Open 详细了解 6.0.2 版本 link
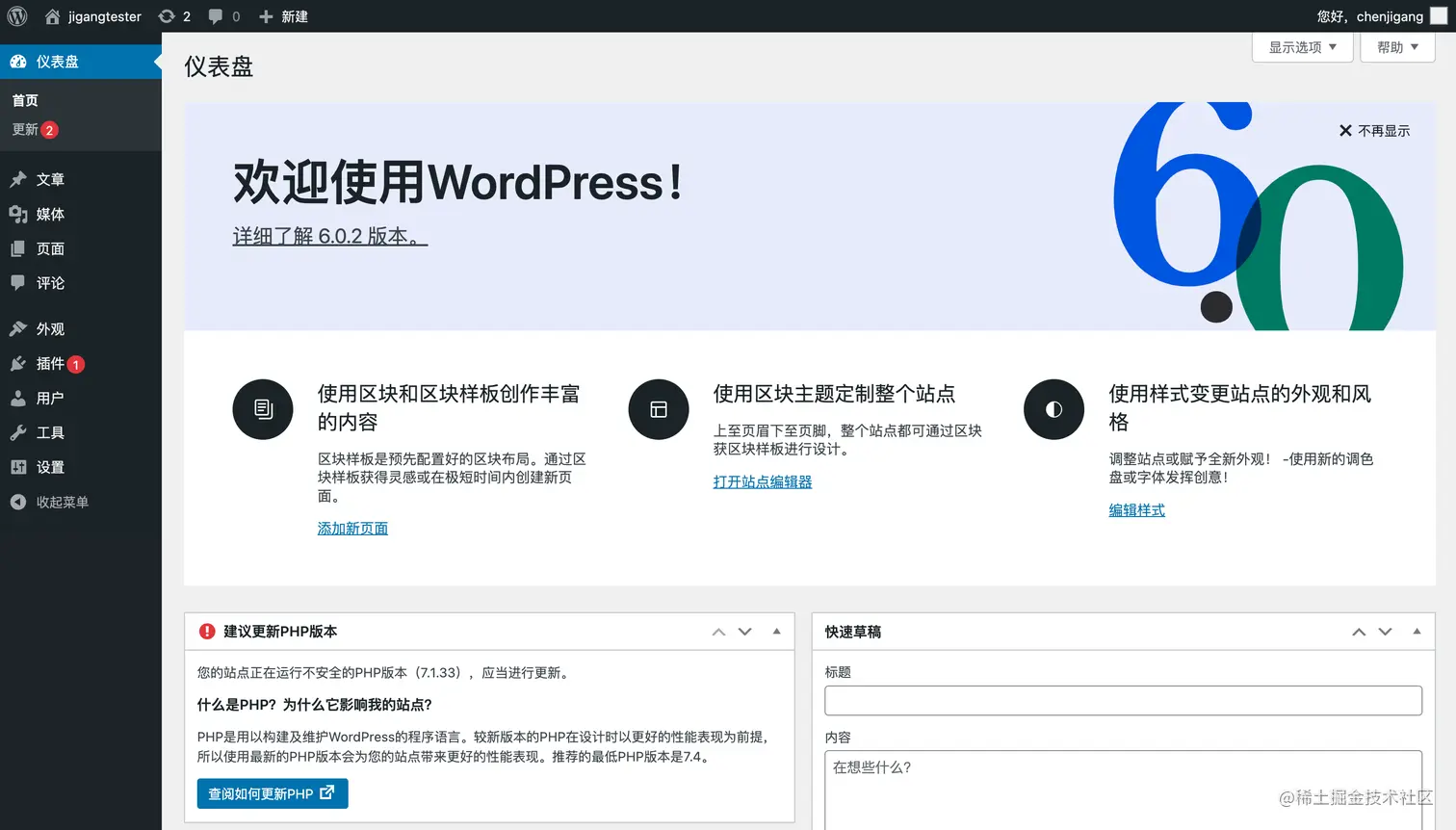The width and height of the screenshot is (1456, 830). click(330, 236)
